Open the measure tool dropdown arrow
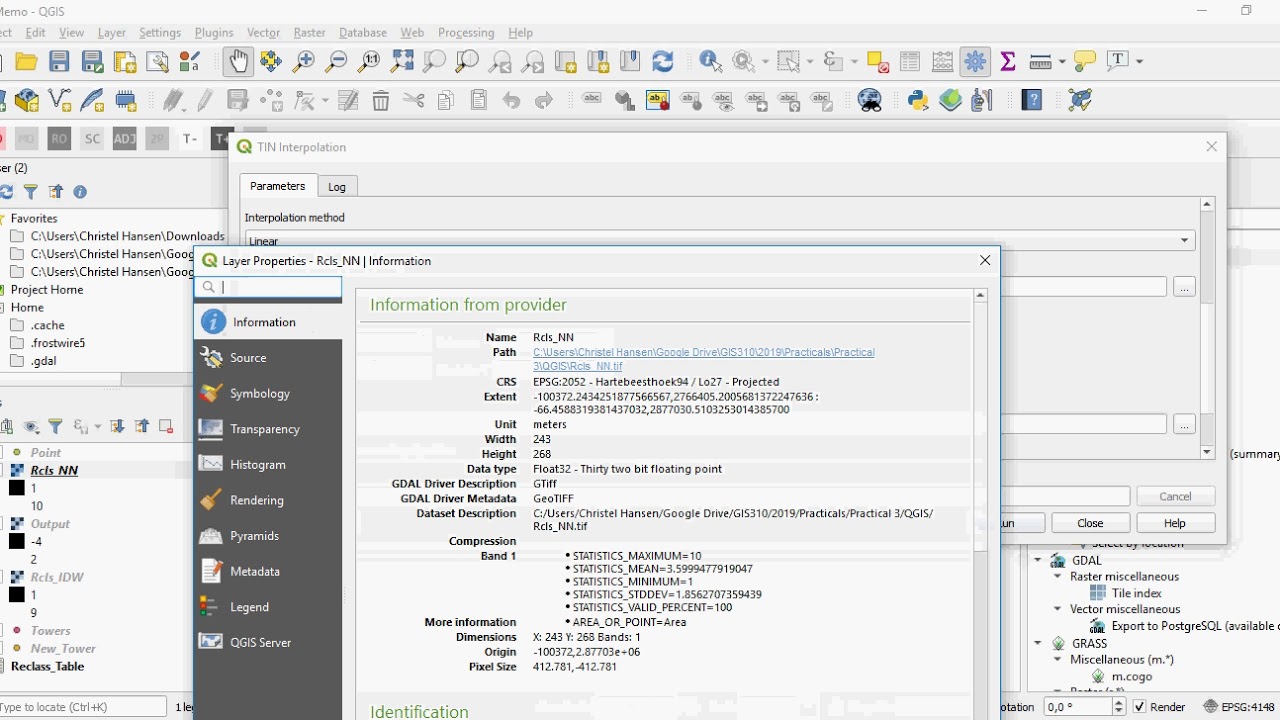Viewport: 1280px width, 720px height. click(1062, 61)
